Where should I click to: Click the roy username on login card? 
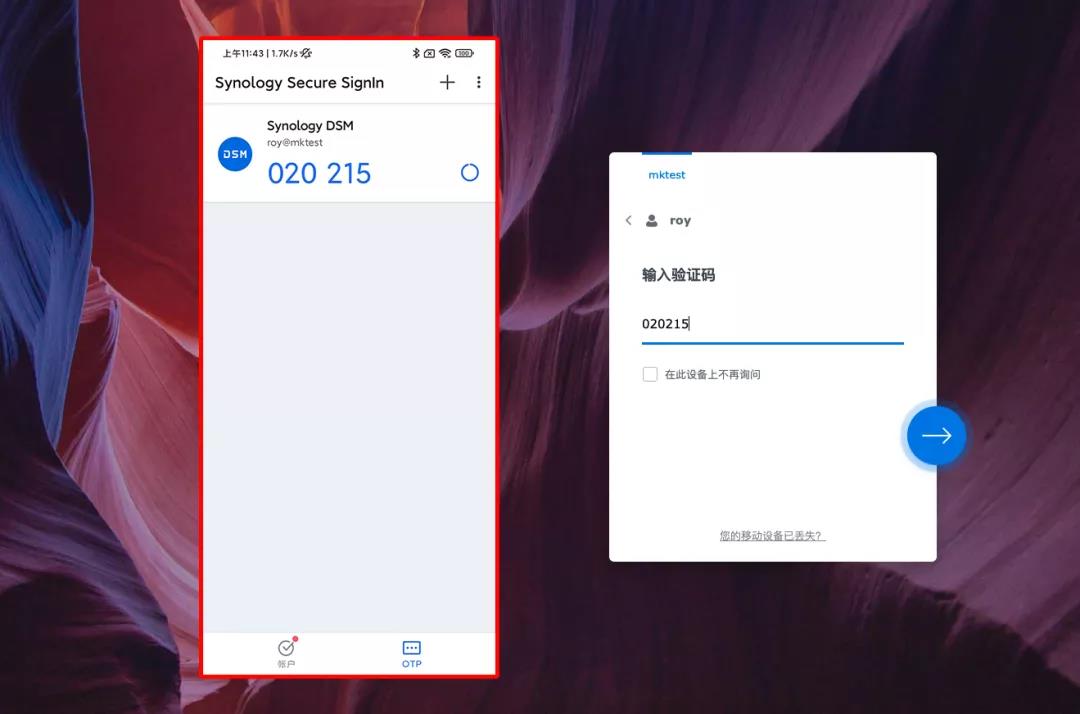pos(680,221)
